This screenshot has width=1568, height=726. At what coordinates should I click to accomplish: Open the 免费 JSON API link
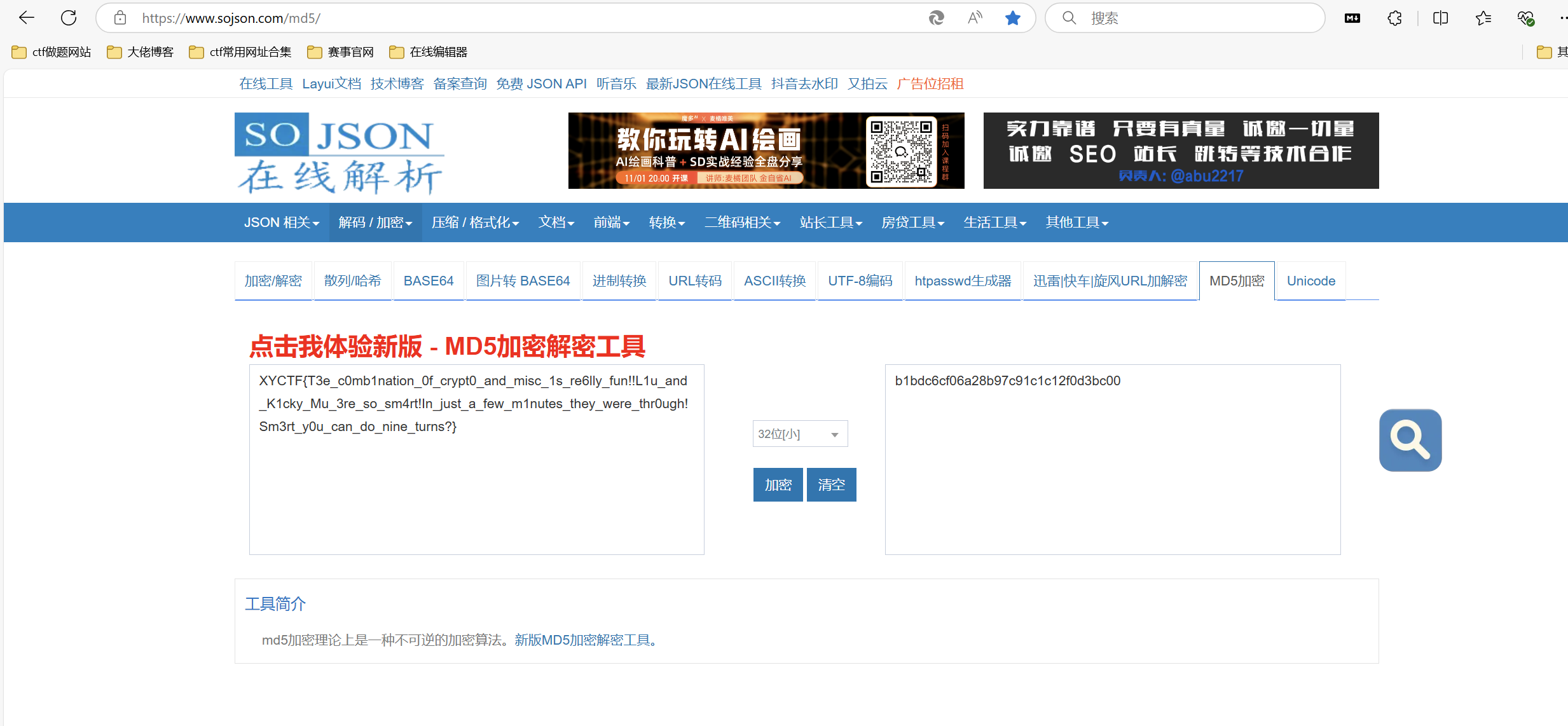point(541,84)
